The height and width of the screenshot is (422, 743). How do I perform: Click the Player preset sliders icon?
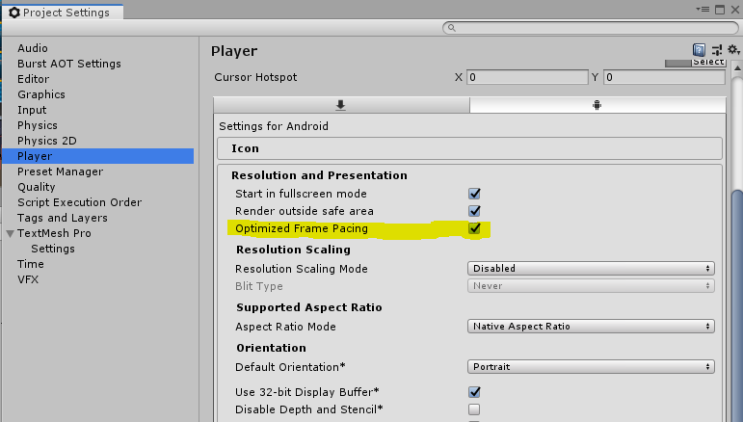pyautogui.click(x=717, y=50)
